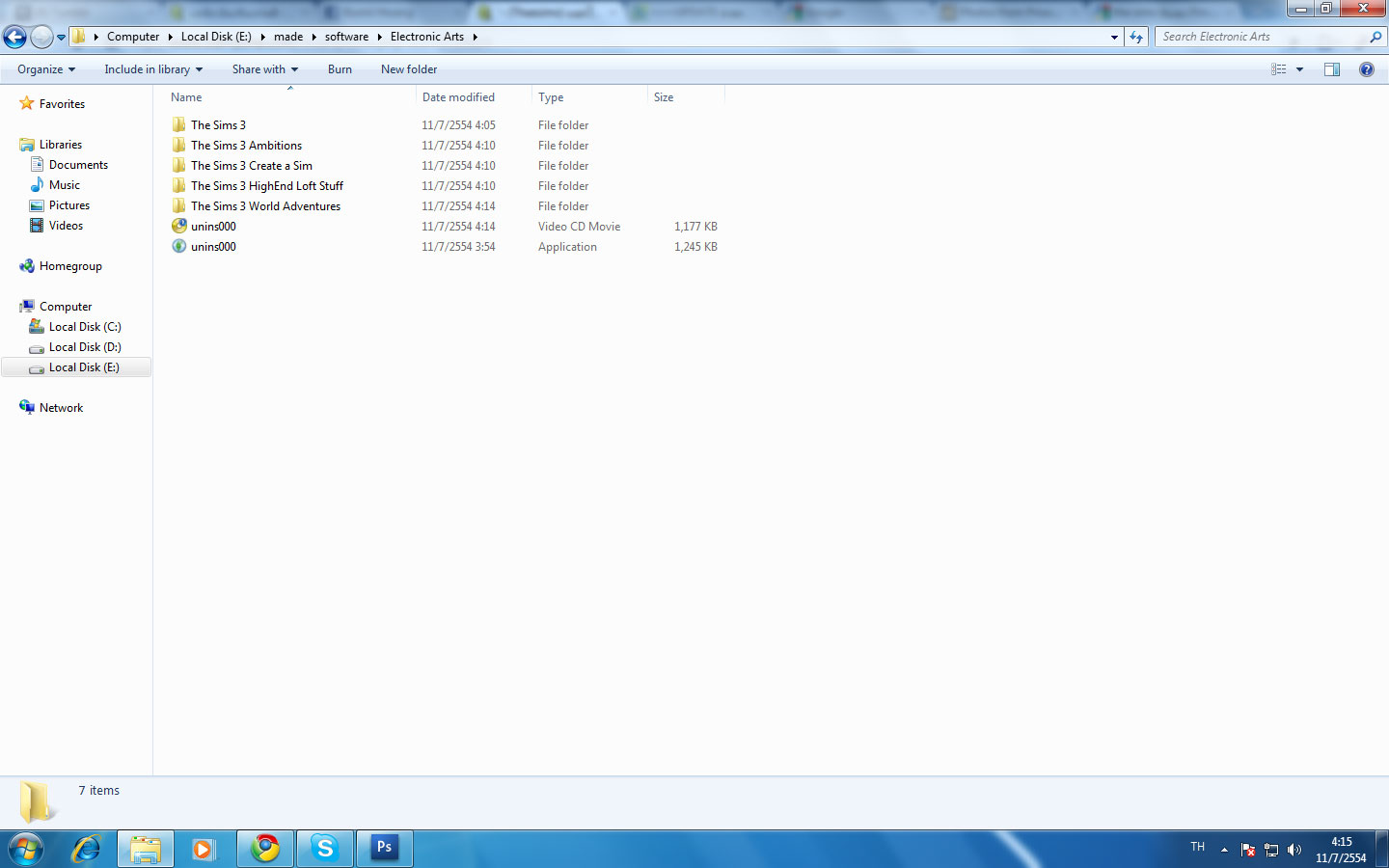Viewport: 1389px width, 868px height.
Task: Open the view options dropdown arrow
Action: click(x=1299, y=69)
